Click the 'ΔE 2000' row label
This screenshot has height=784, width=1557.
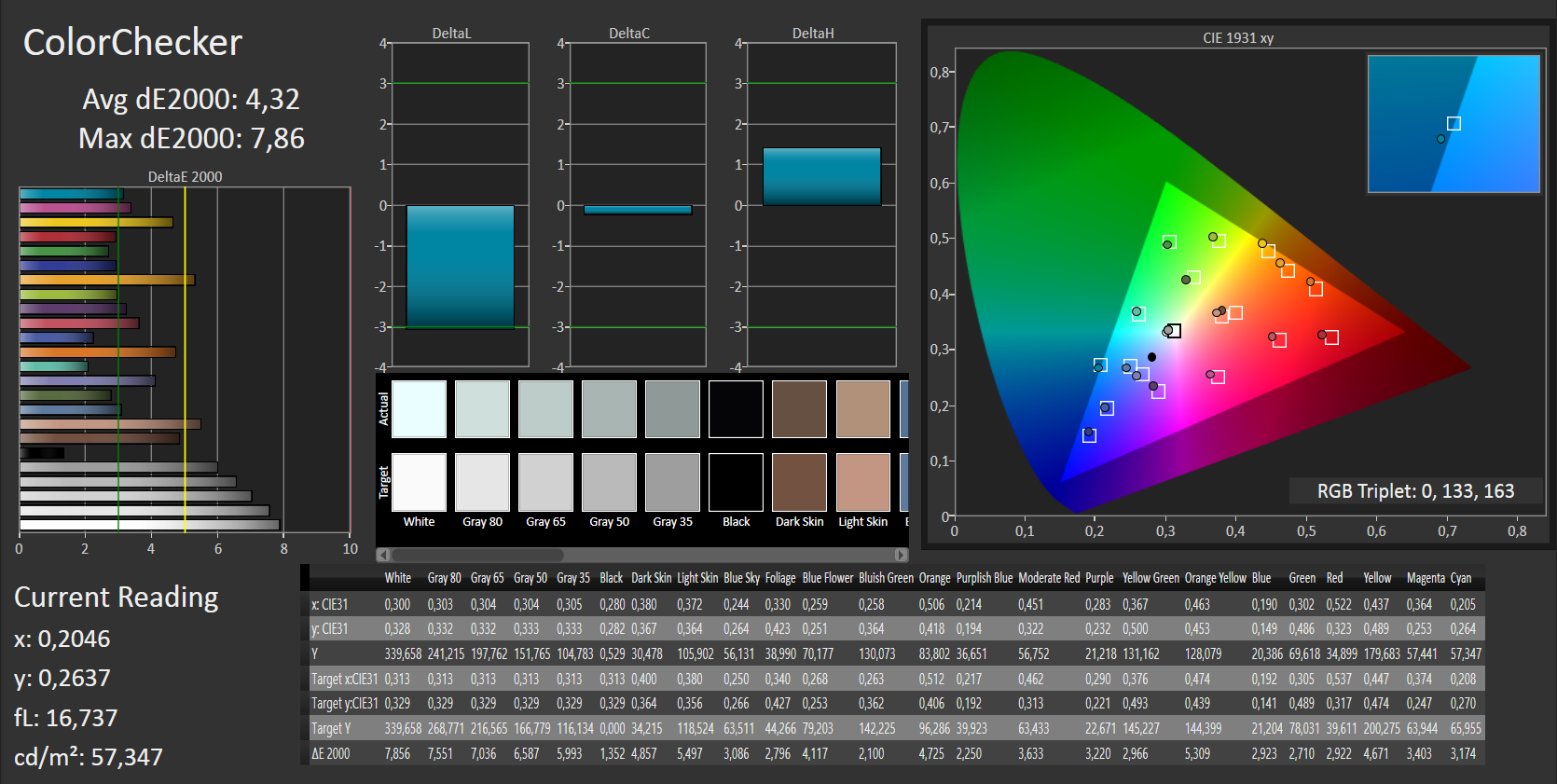[331, 753]
